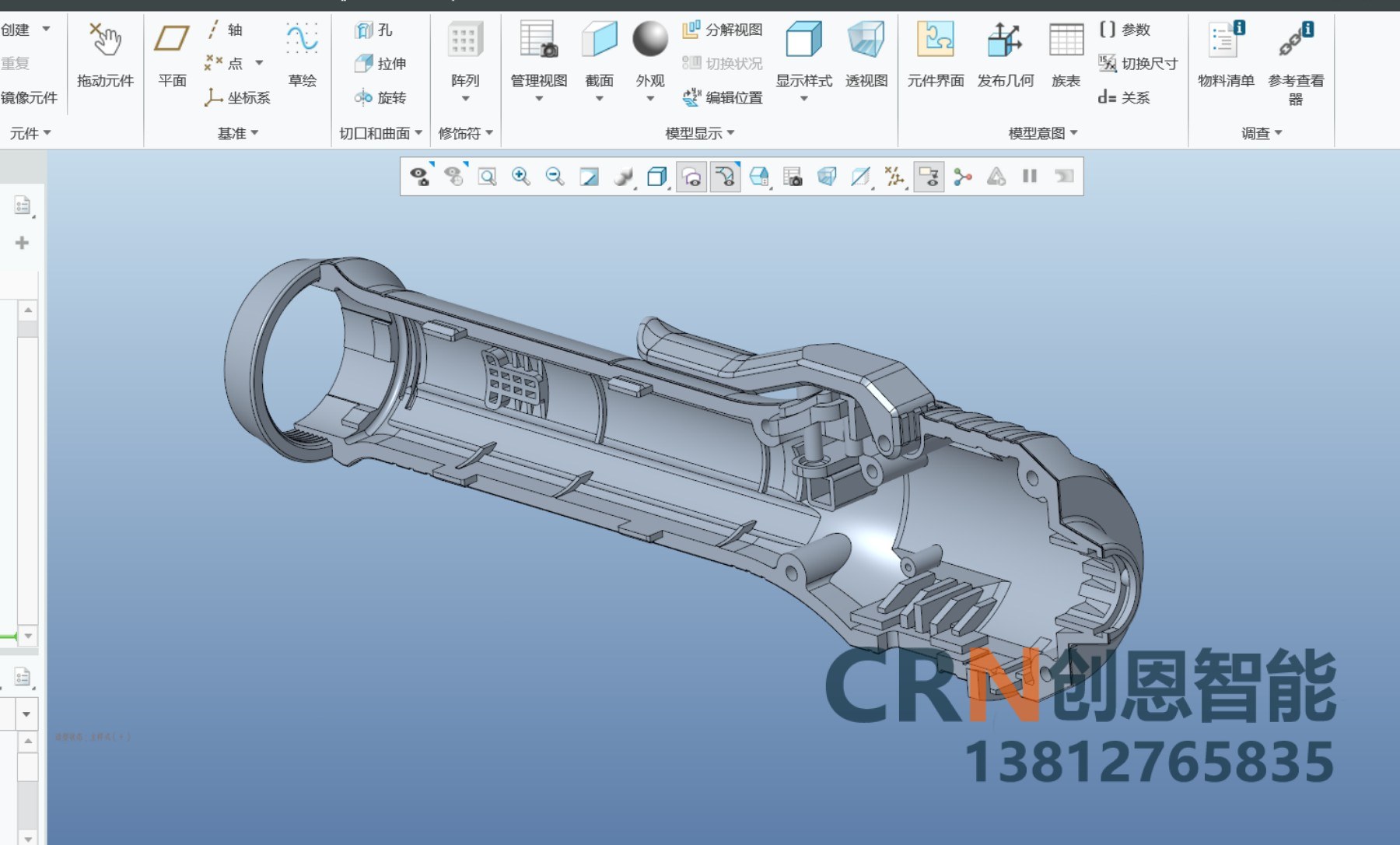Click the Zoom Out magnifier icon
1400x845 pixels.
(x=555, y=177)
